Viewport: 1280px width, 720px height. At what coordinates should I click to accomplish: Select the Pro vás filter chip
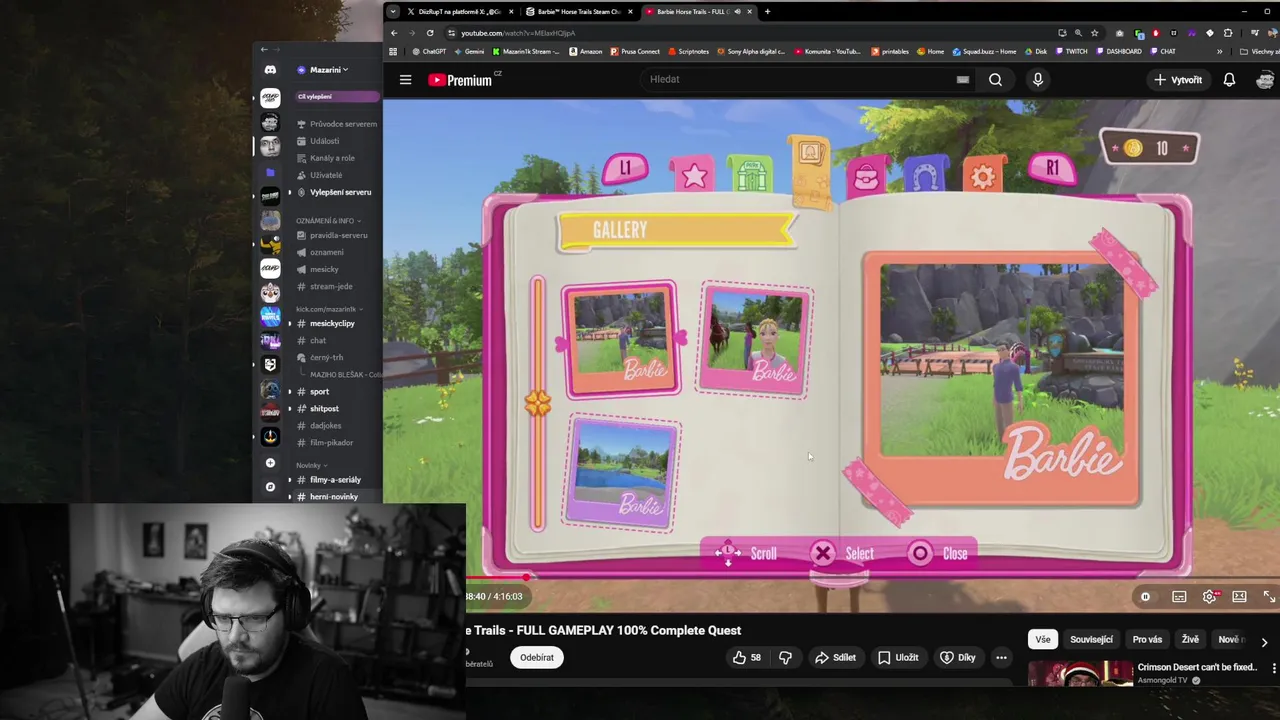pos(1147,639)
